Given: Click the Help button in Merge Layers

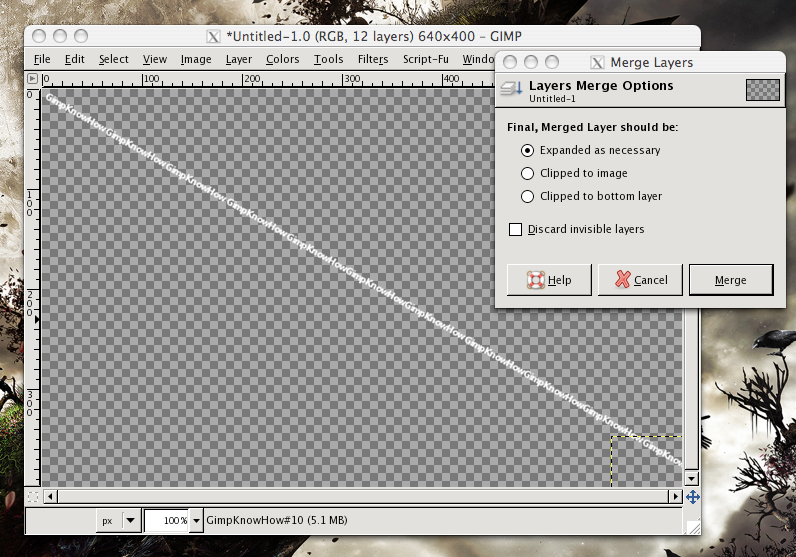Looking at the screenshot, I should tap(549, 280).
